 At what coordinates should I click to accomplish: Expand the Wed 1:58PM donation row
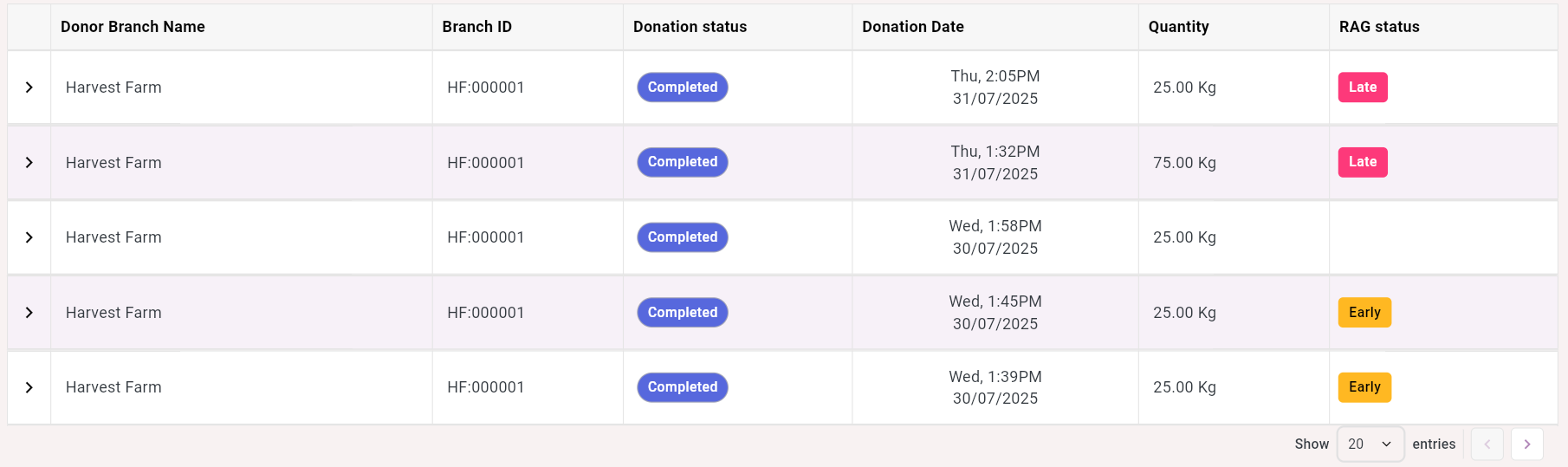click(x=29, y=237)
